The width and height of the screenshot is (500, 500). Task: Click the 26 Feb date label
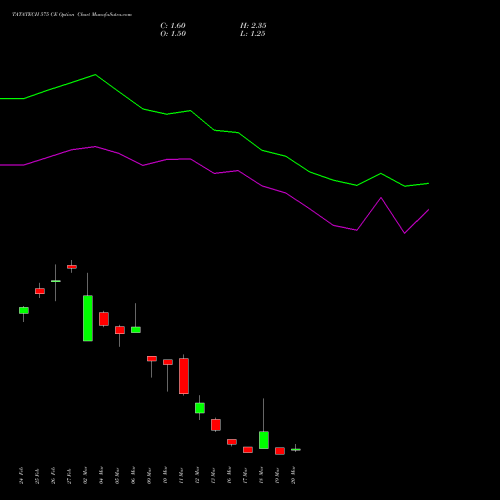click(53, 475)
